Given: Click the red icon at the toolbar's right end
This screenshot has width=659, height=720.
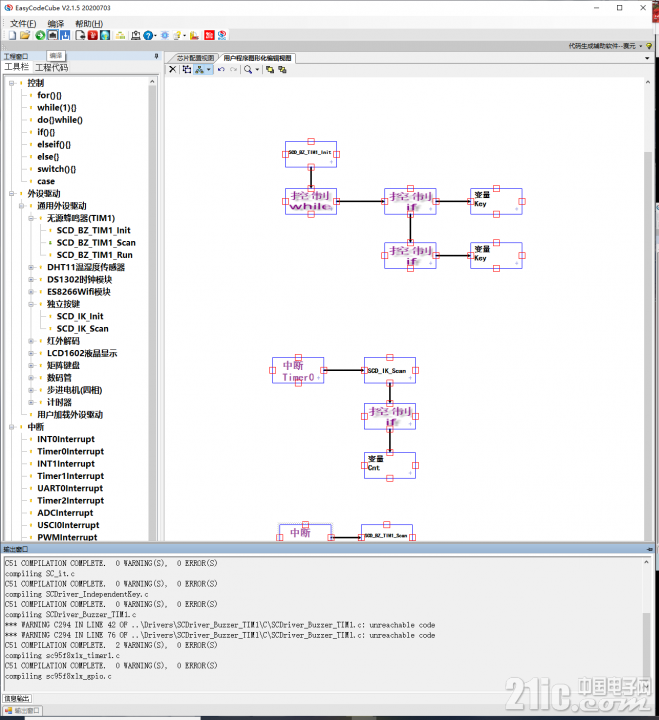Looking at the screenshot, I should tap(209, 35).
